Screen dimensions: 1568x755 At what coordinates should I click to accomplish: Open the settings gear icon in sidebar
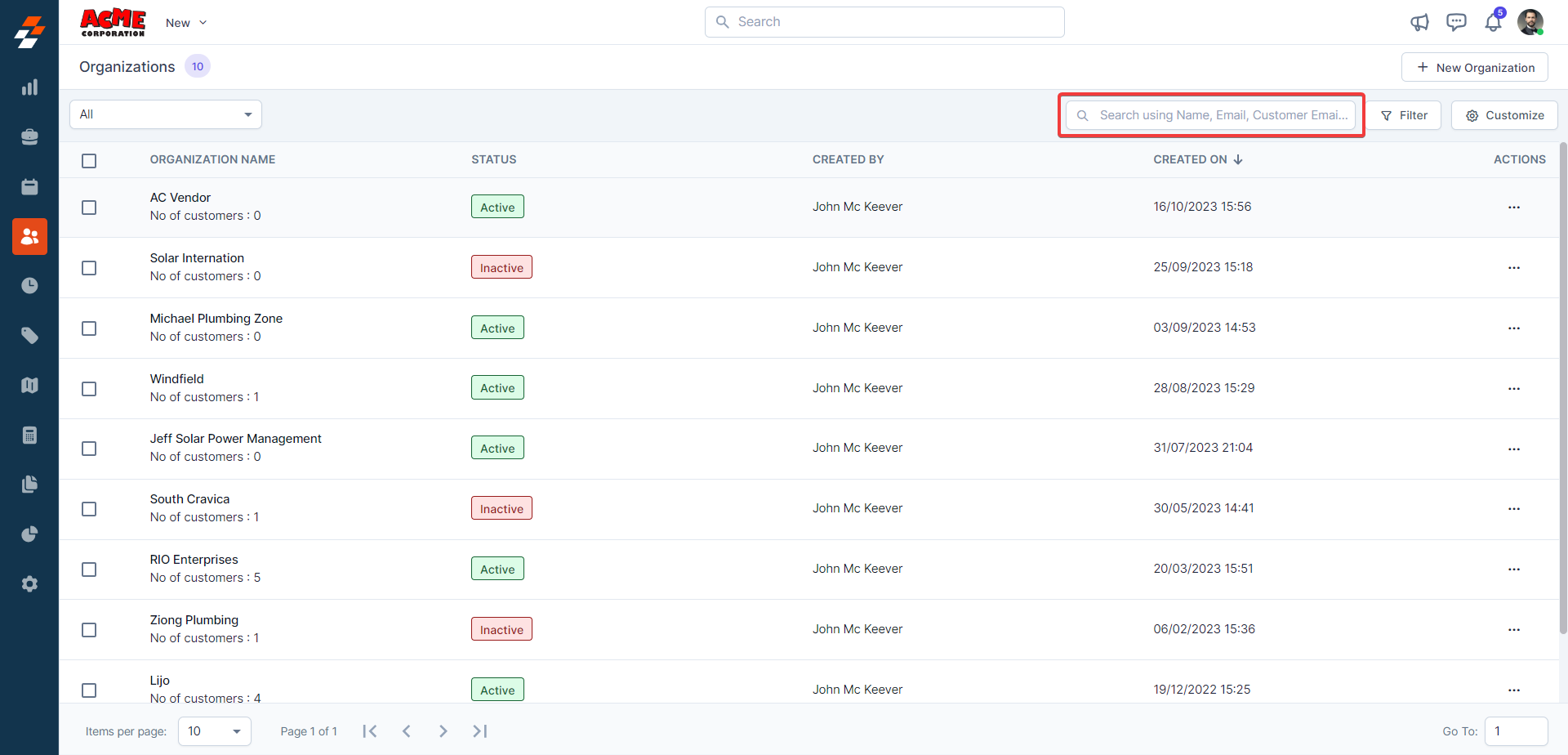(x=29, y=584)
